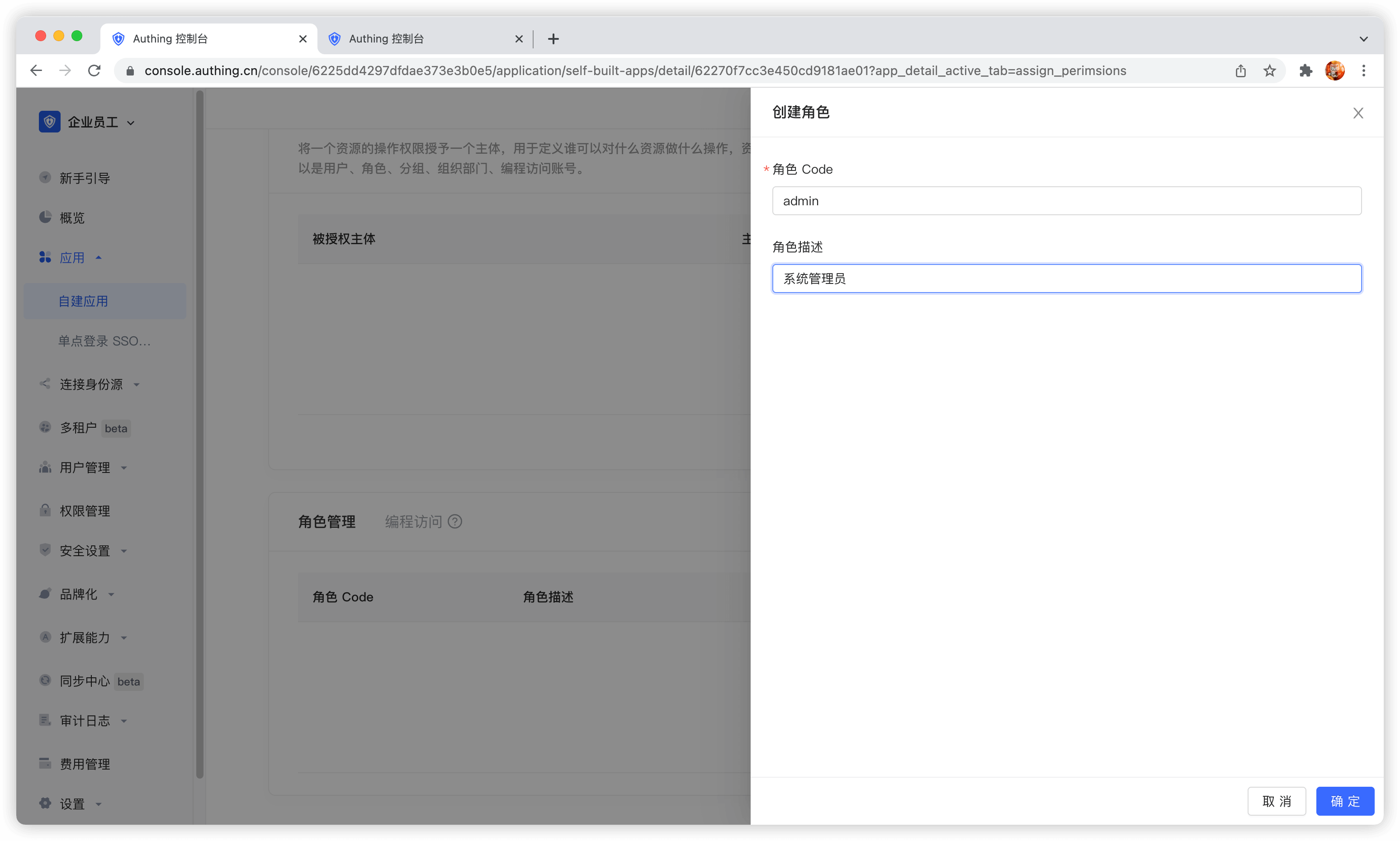Open the browser extensions puzzle icon
This screenshot has width=1400, height=841.
click(x=1305, y=71)
